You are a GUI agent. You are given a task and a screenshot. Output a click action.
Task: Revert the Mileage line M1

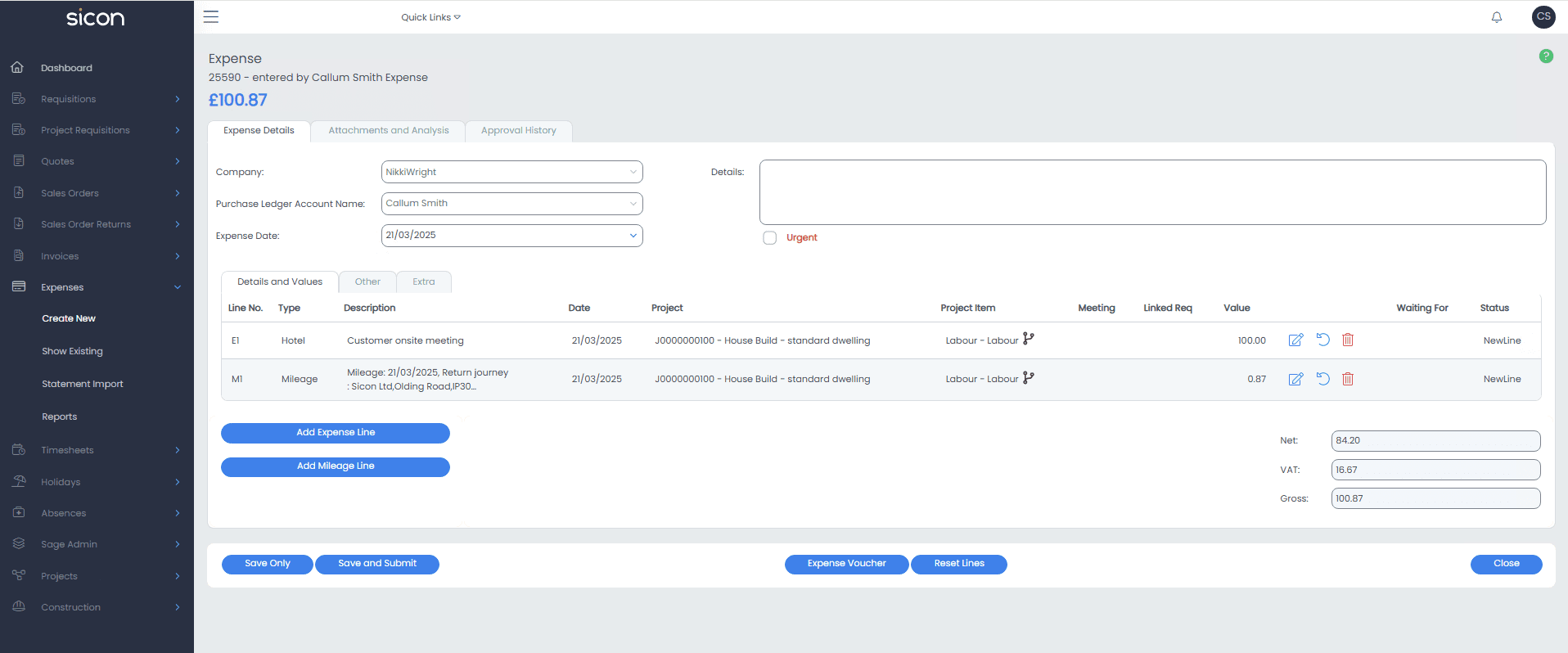1322,379
